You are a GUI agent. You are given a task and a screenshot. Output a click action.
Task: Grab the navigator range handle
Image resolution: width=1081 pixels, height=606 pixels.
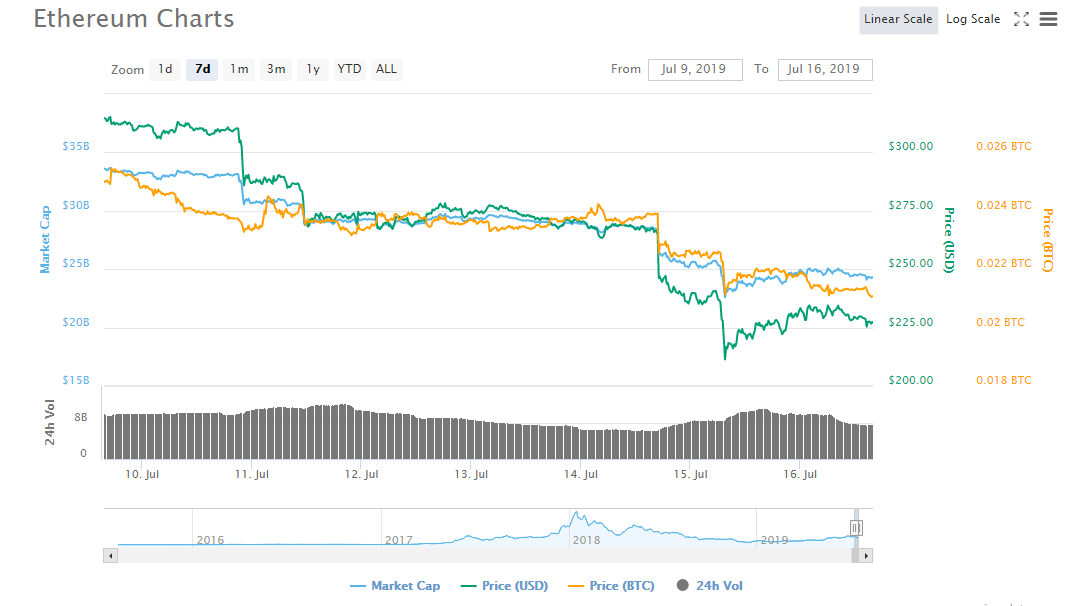click(x=856, y=528)
